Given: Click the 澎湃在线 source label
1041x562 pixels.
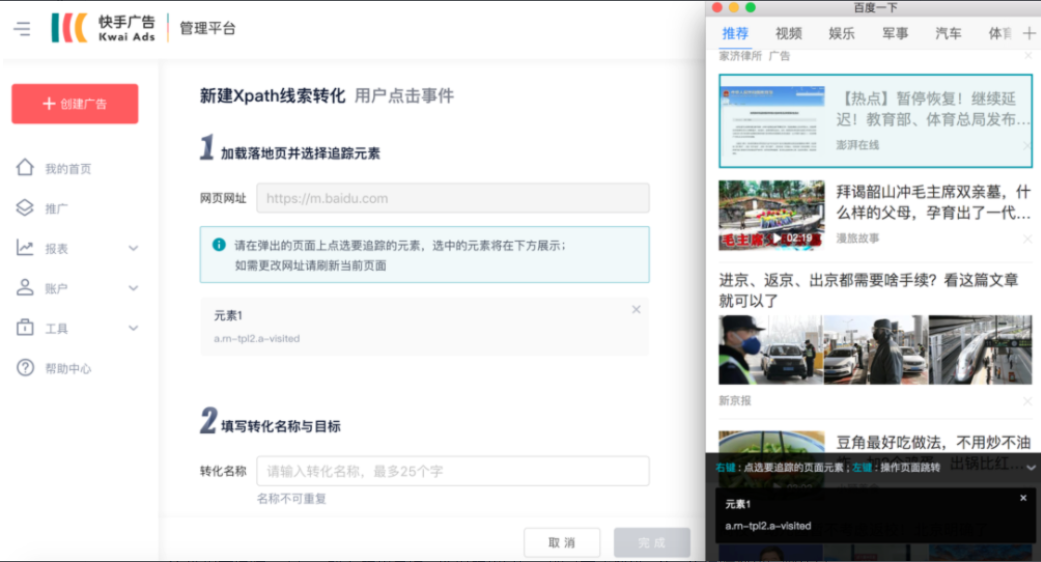Looking at the screenshot, I should [x=857, y=145].
